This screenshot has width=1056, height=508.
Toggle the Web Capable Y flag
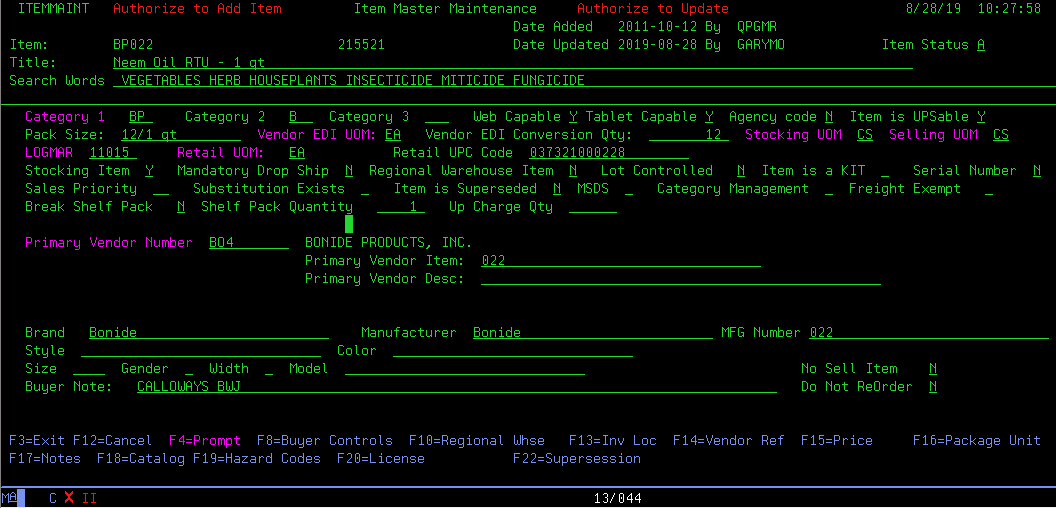(573, 117)
